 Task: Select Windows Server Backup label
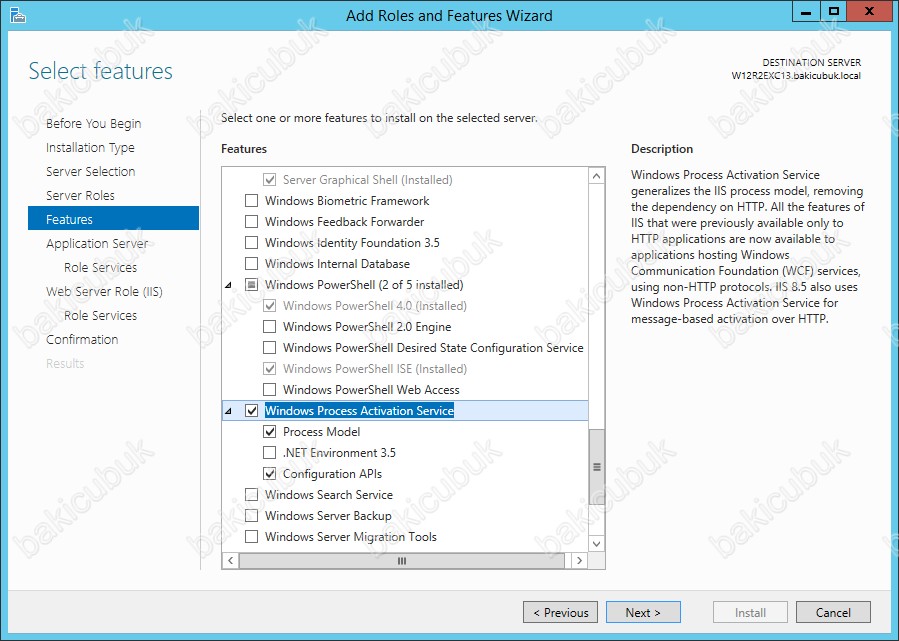click(328, 516)
